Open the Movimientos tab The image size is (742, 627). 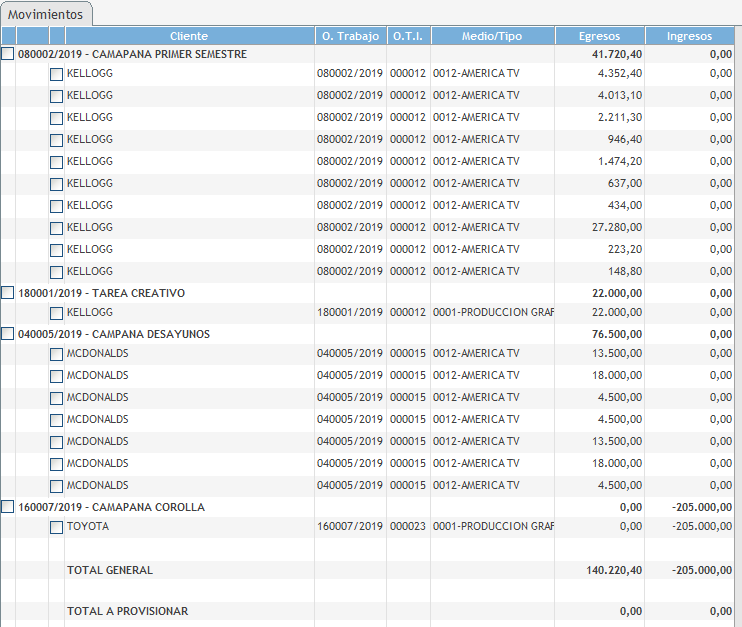tap(46, 14)
